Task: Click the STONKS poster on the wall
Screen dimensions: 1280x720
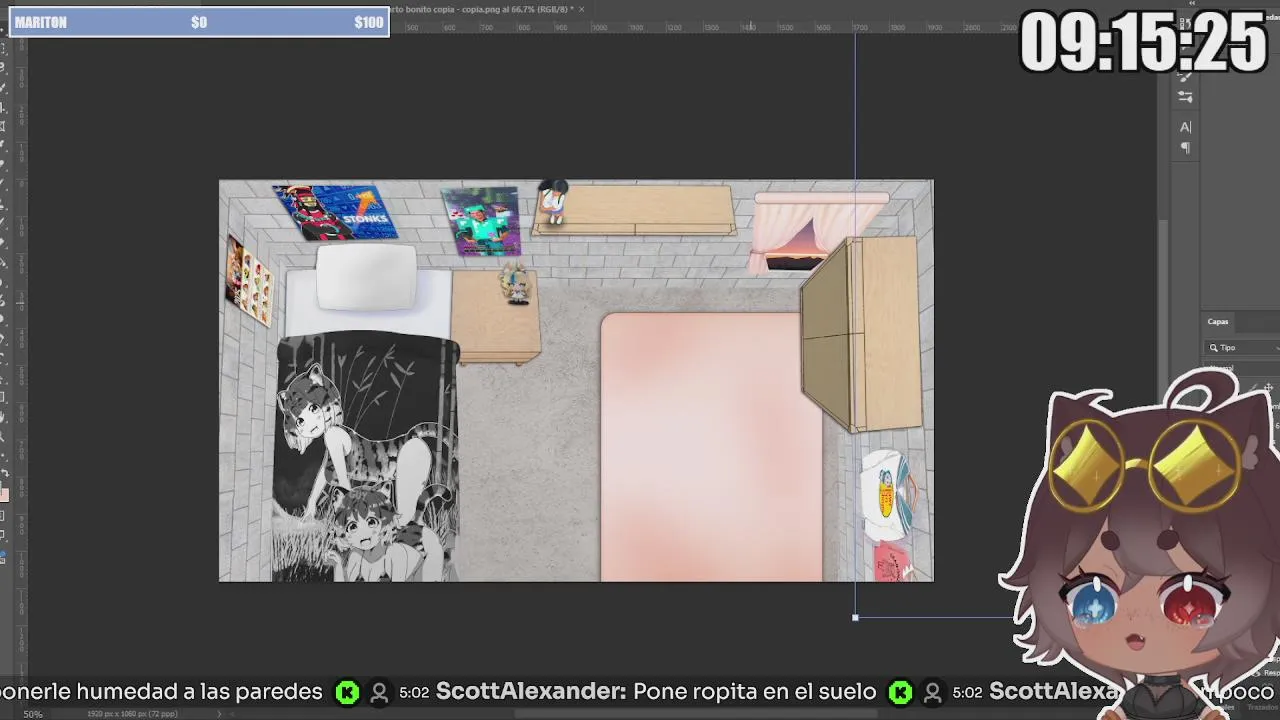Action: coord(335,212)
